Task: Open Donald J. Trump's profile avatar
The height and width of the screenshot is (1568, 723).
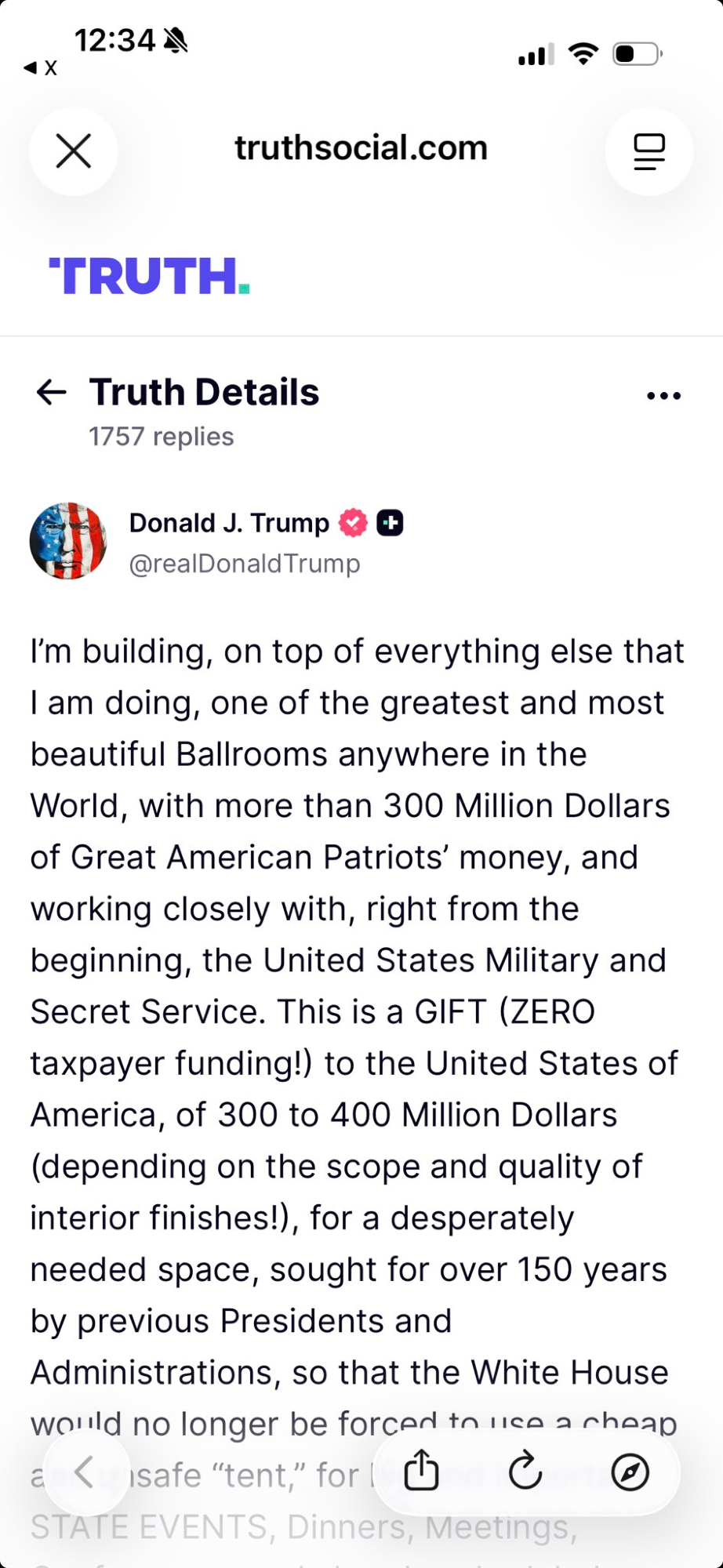Action: pyautogui.click(x=68, y=541)
